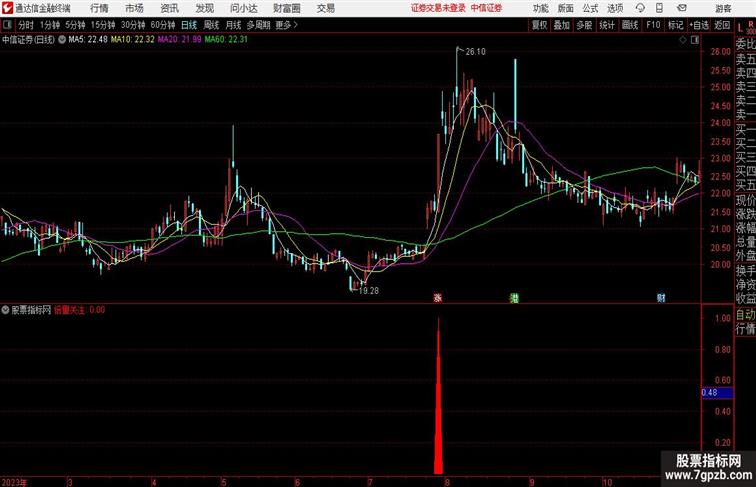Toggle the right side panel icon
756x487 pixels.
[695, 40]
